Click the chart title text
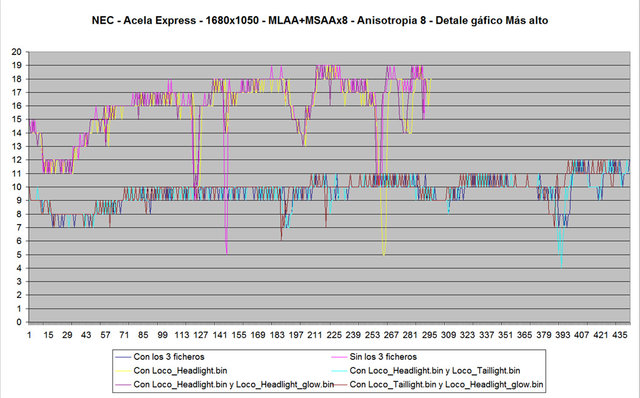The width and height of the screenshot is (640, 398). pyautogui.click(x=320, y=20)
